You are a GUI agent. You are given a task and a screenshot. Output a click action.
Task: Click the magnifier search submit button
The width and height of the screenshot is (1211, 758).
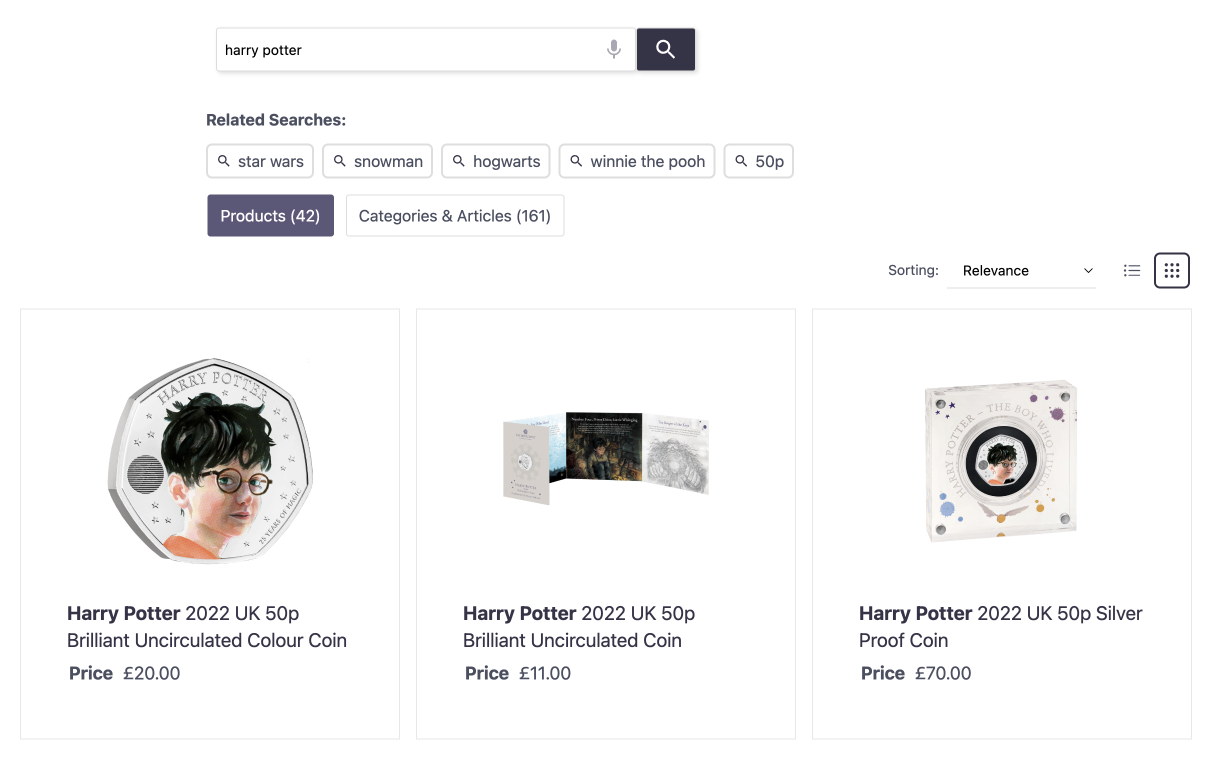tap(665, 50)
